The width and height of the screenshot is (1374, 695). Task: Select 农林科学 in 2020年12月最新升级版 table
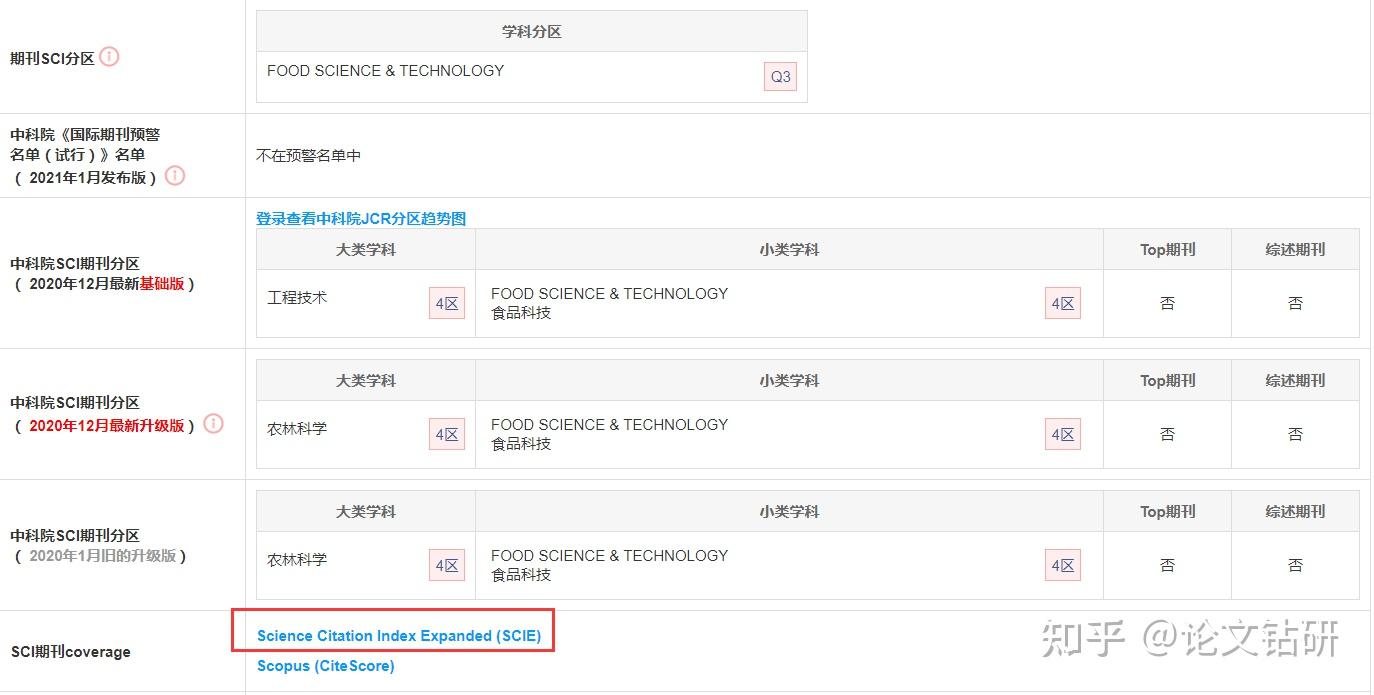click(297, 429)
